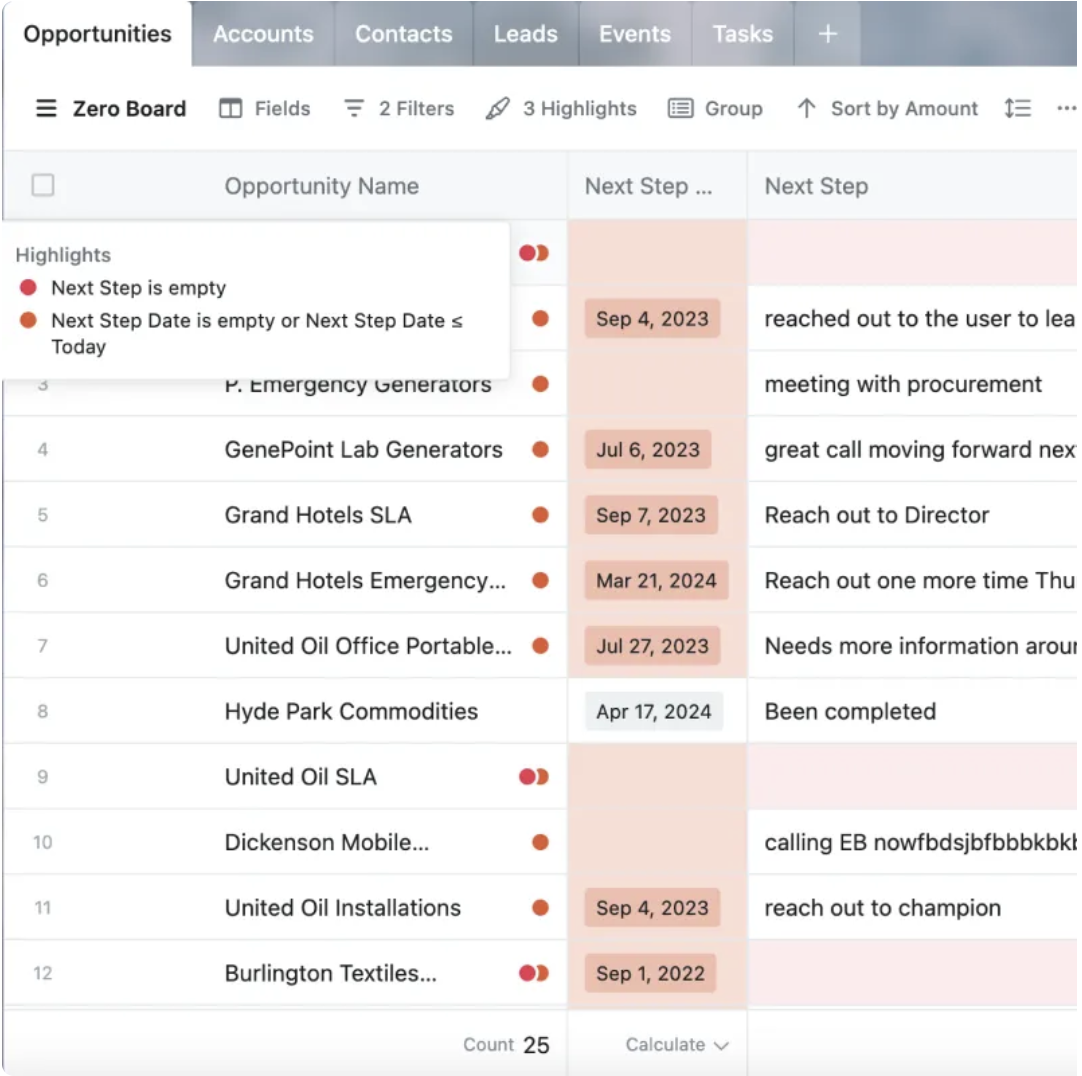Click highlight dots on Burlington Textiles row
Image resolution: width=1082 pixels, height=1076 pixels.
pos(534,973)
